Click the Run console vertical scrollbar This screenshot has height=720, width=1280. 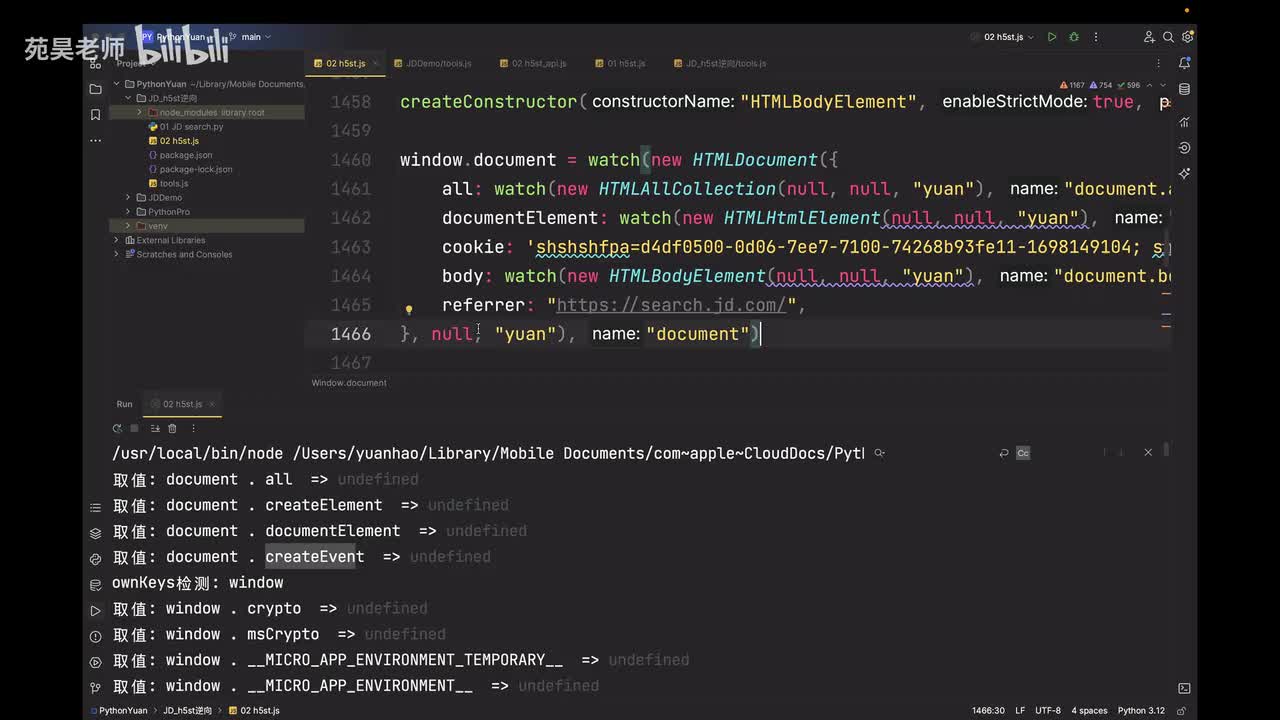[x=1166, y=452]
